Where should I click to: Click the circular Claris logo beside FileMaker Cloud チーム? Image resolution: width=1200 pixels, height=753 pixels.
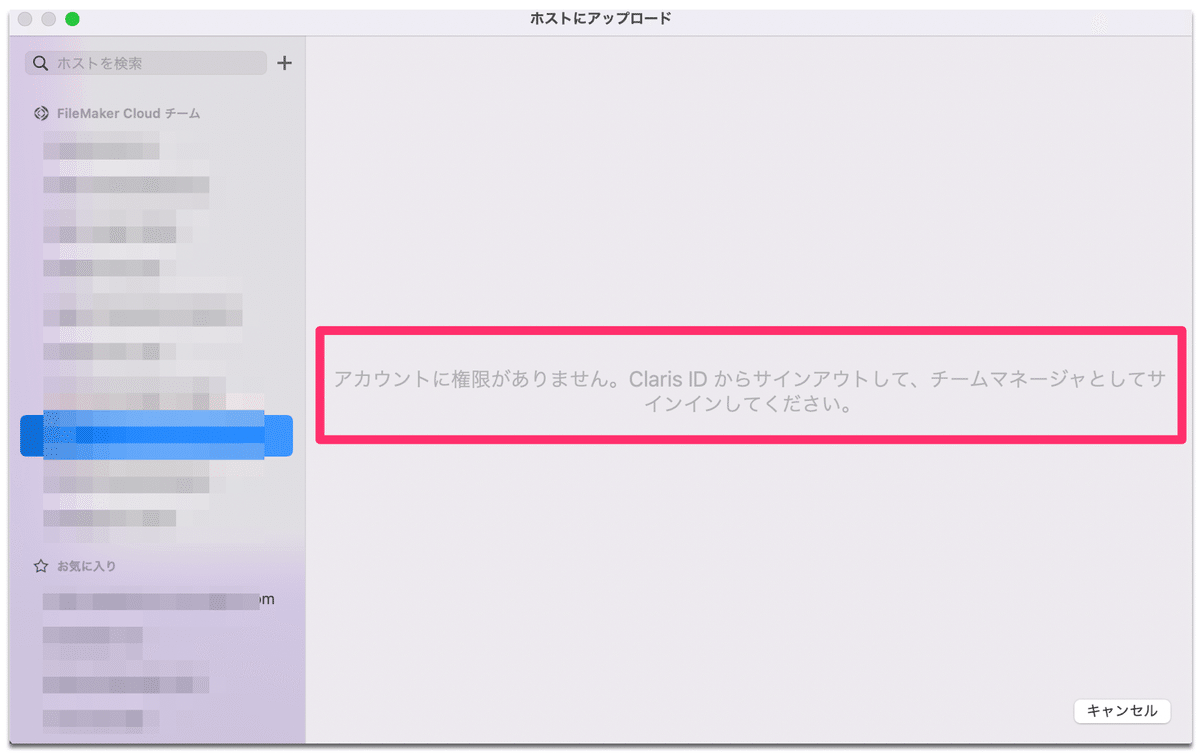point(42,113)
